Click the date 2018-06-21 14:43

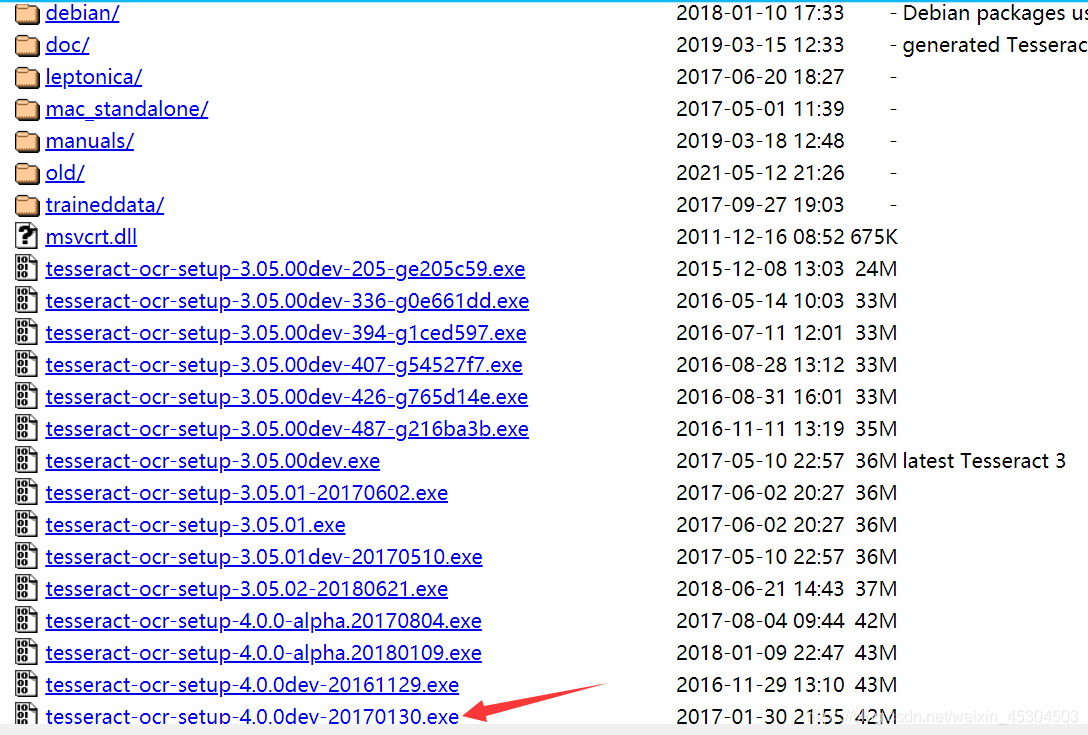760,589
